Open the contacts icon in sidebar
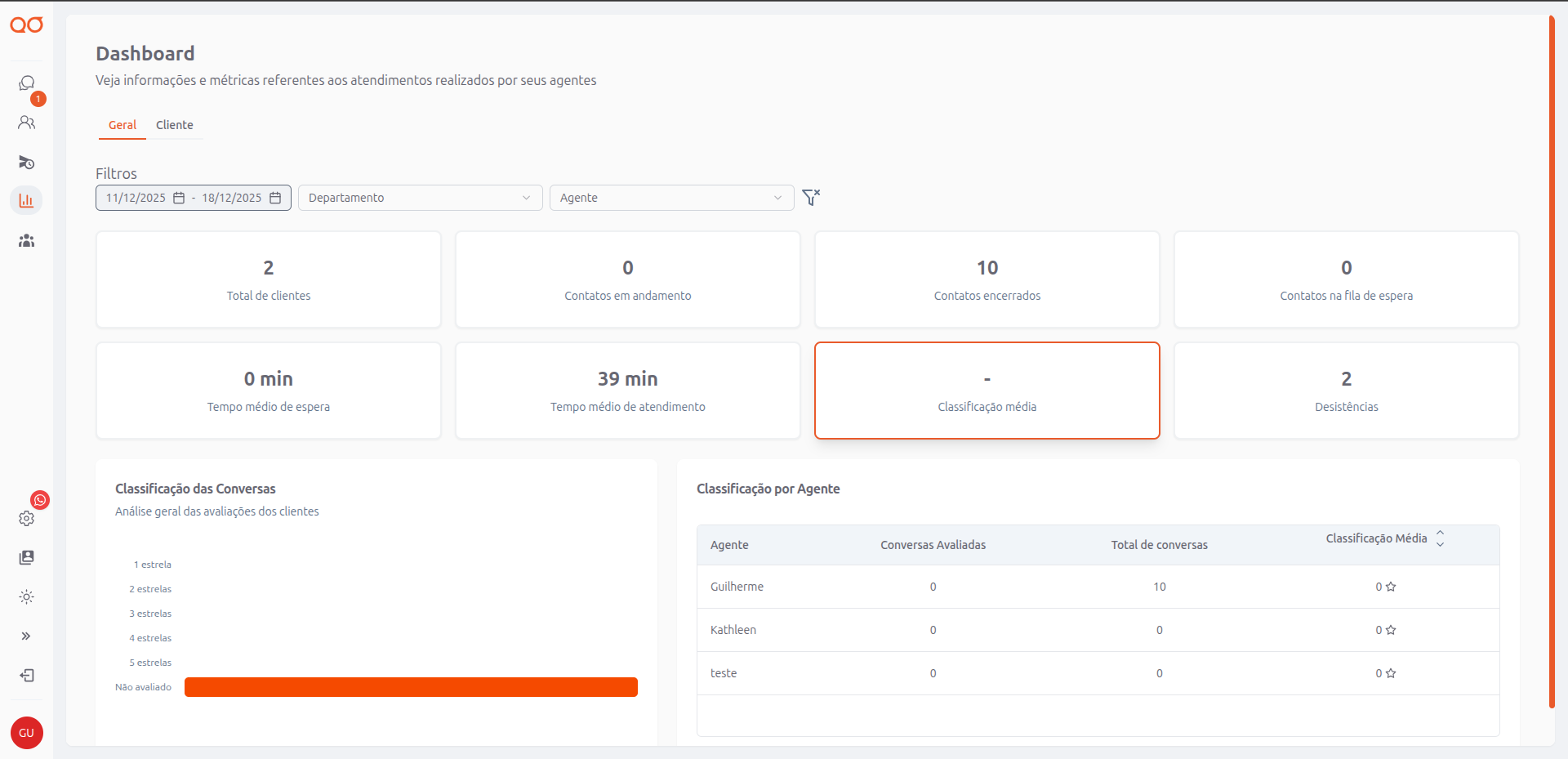The width and height of the screenshot is (1568, 759). coord(27,123)
